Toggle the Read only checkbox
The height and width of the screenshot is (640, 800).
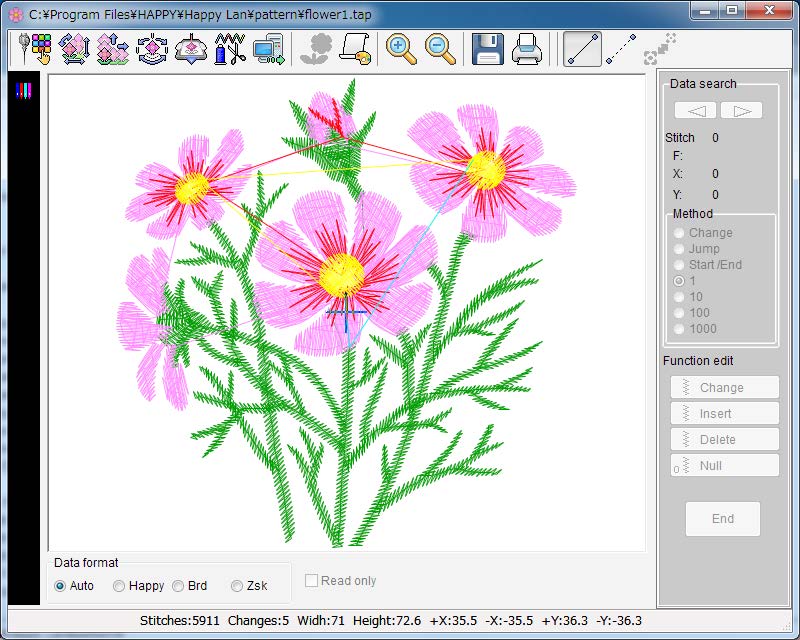pos(311,581)
